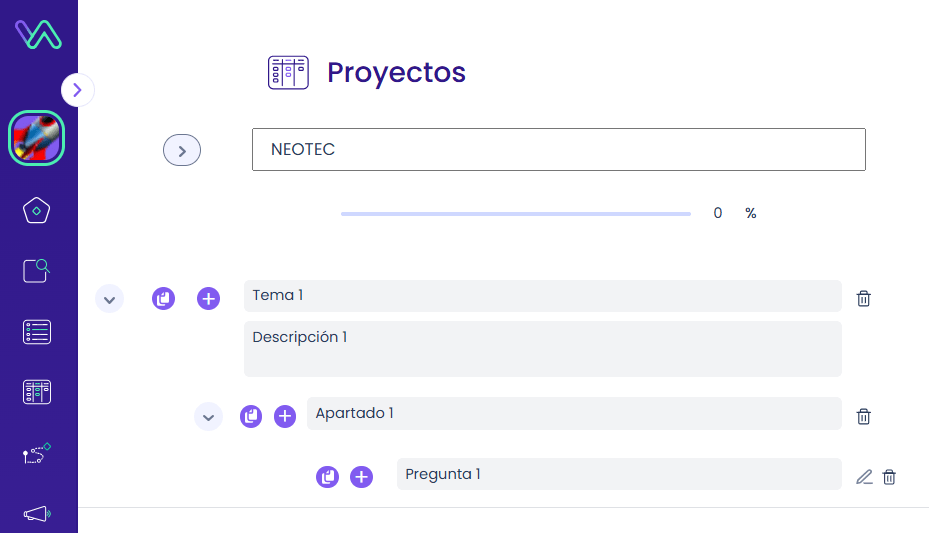This screenshot has width=929, height=533.
Task: Open the search document sidebar icon
Action: [36, 271]
